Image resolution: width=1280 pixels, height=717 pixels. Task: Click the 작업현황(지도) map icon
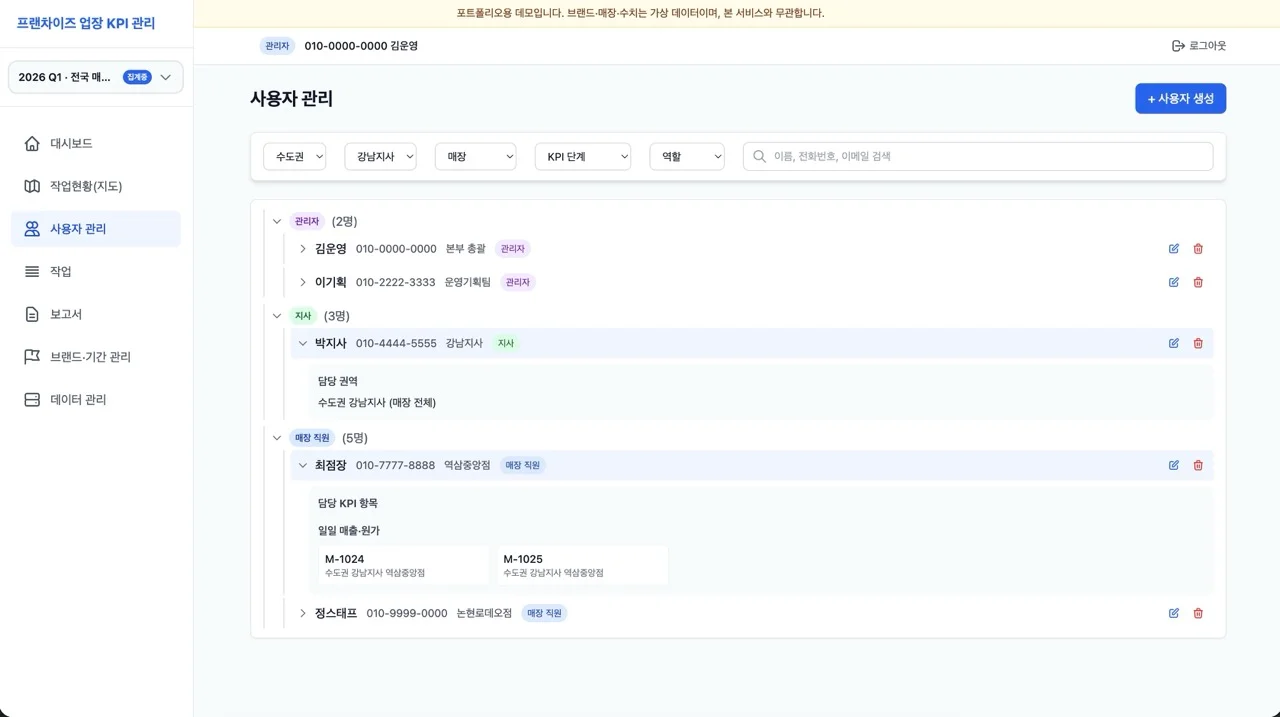point(32,186)
